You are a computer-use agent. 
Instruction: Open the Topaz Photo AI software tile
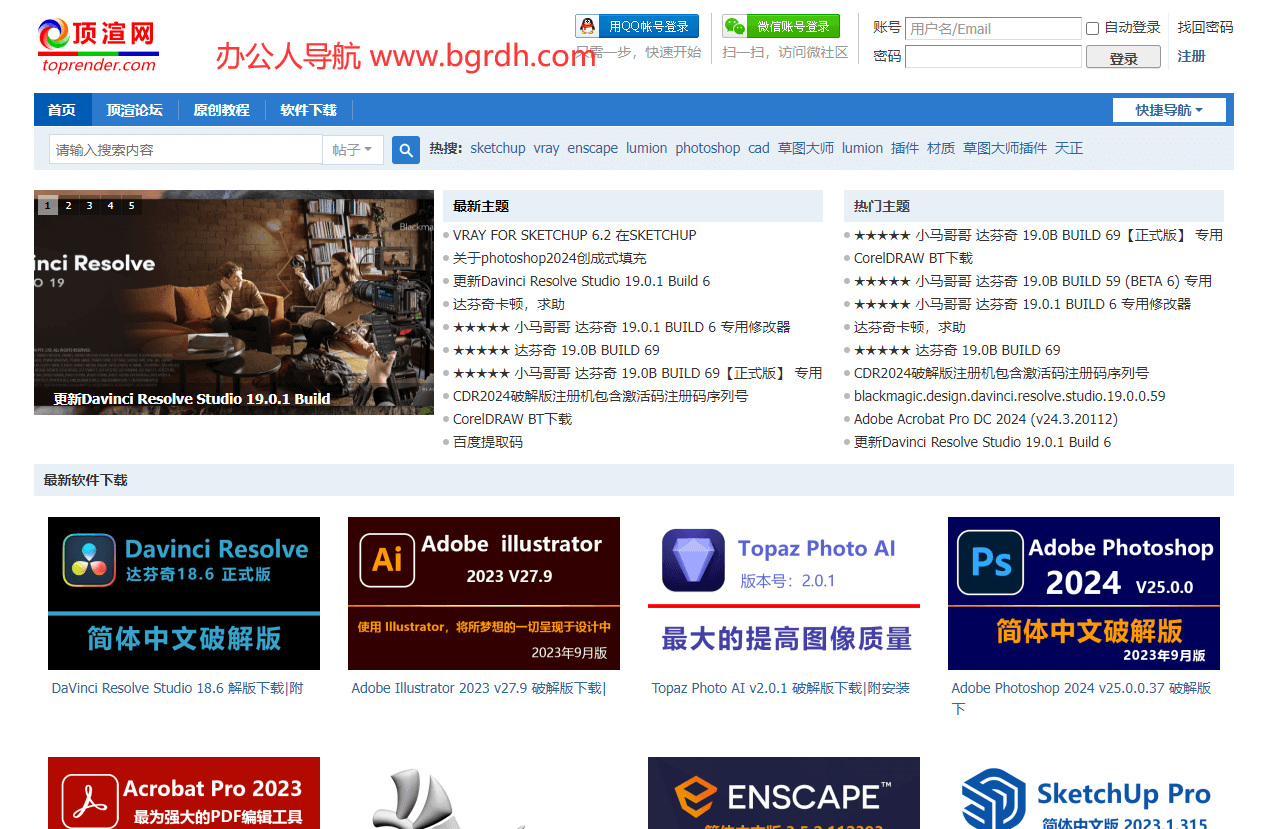click(x=783, y=593)
